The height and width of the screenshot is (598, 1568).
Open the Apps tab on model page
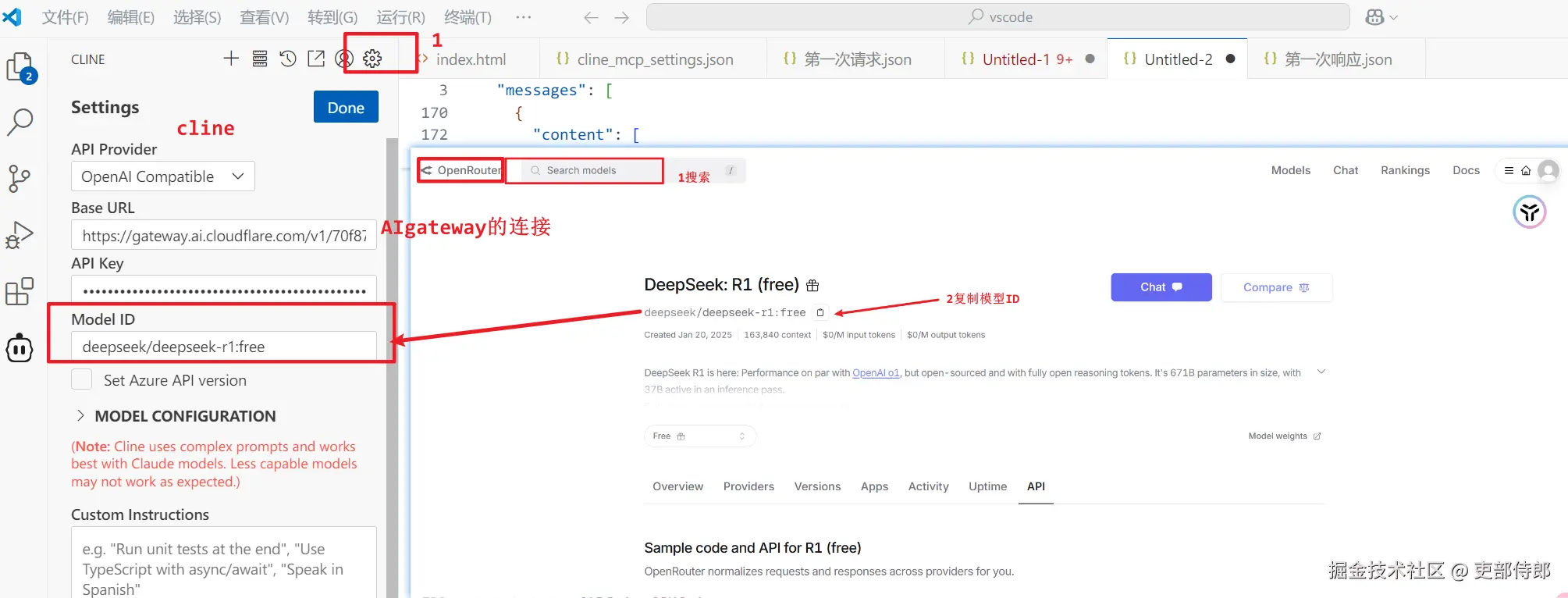pyautogui.click(x=874, y=486)
